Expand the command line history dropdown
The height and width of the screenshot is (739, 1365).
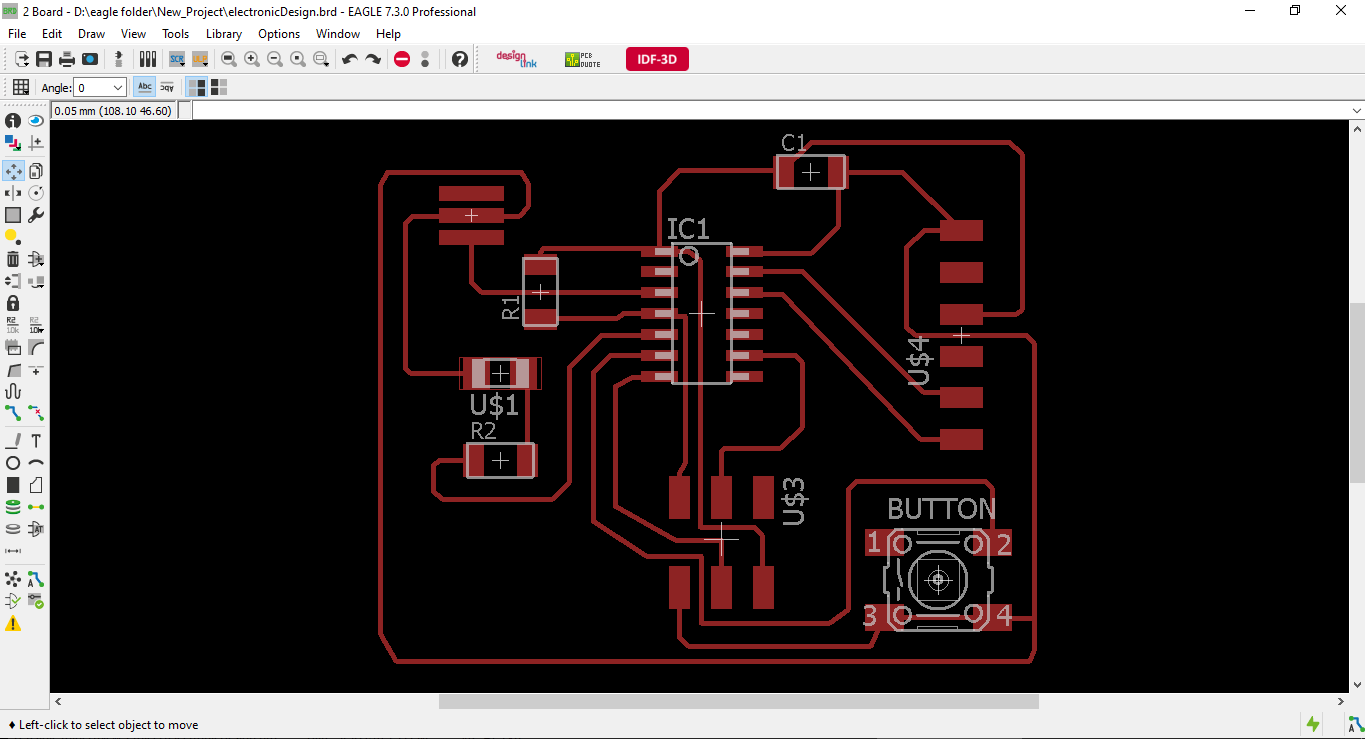[1357, 110]
